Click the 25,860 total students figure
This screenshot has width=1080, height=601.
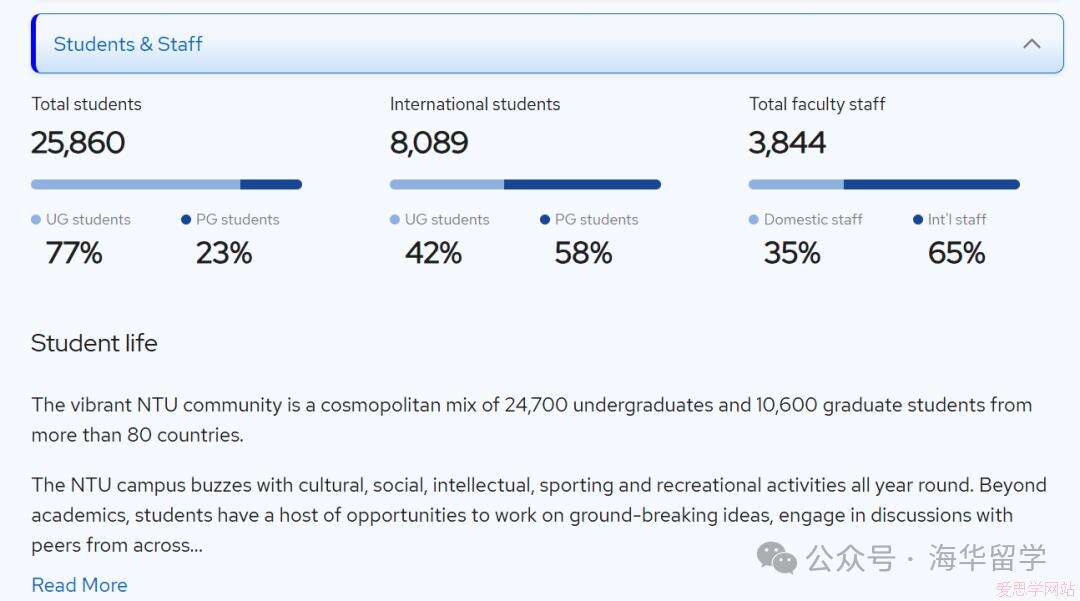click(78, 143)
